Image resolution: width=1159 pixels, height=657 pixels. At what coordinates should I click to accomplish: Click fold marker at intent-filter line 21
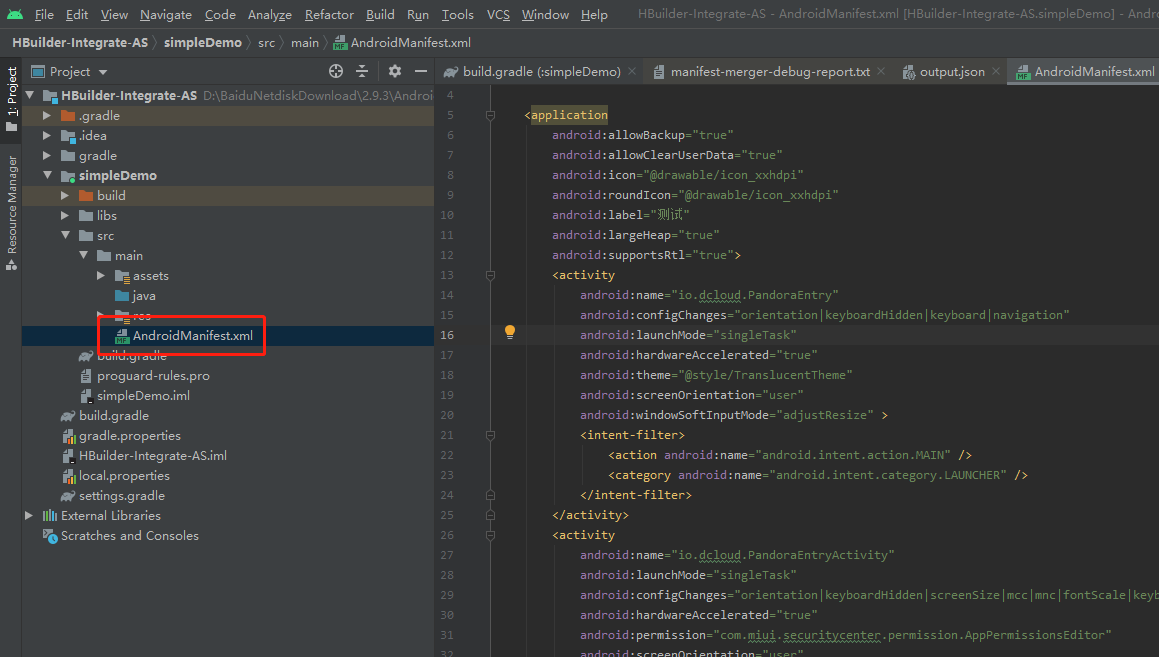point(490,435)
